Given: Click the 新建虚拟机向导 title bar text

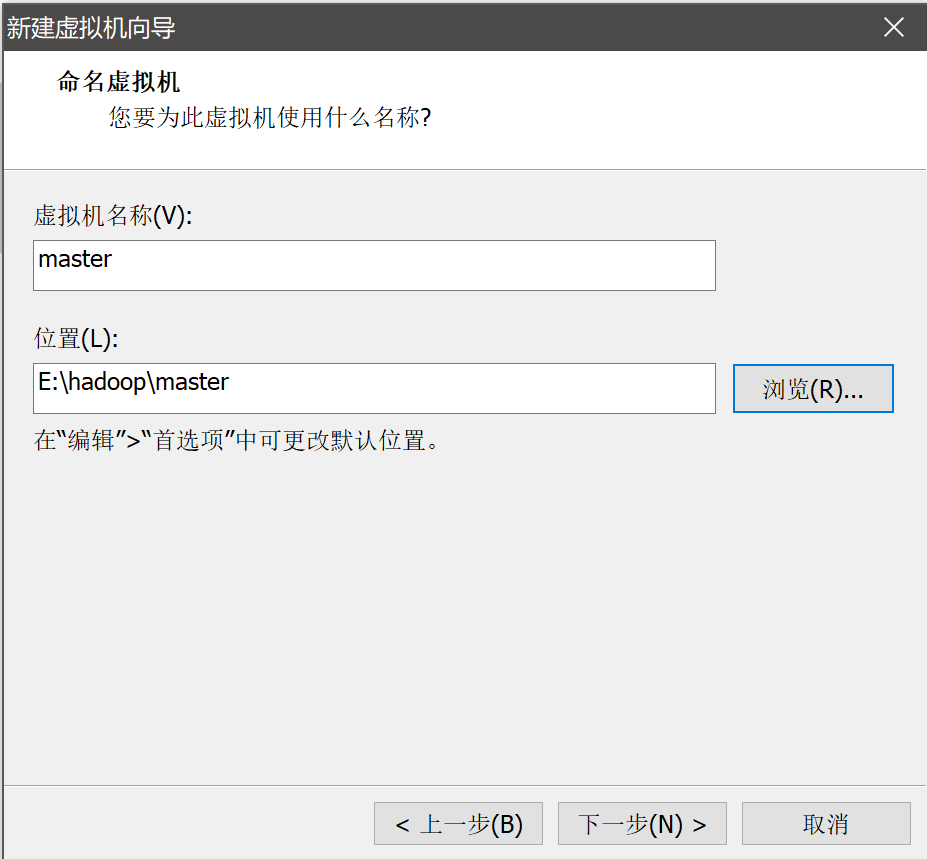Looking at the screenshot, I should coord(91,28).
